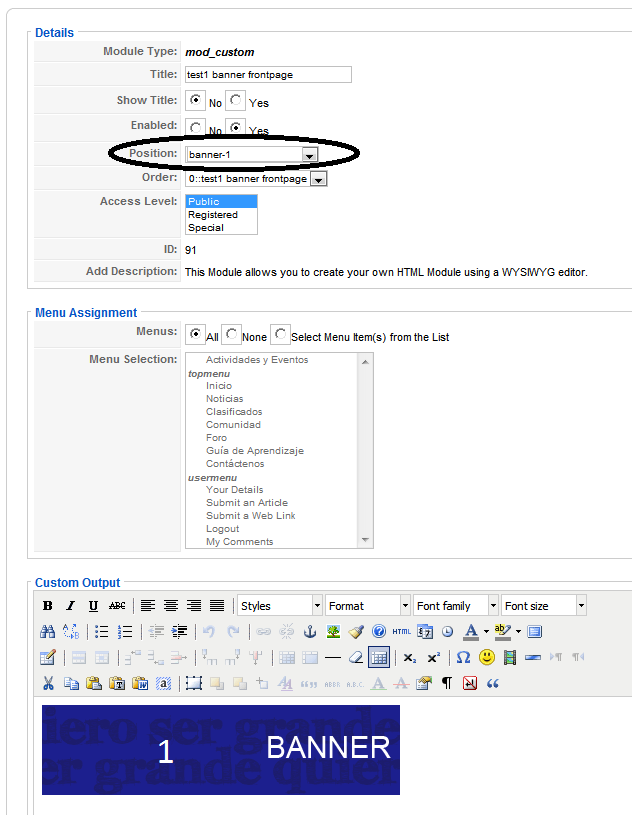Apply underline formatting

pos(94,606)
